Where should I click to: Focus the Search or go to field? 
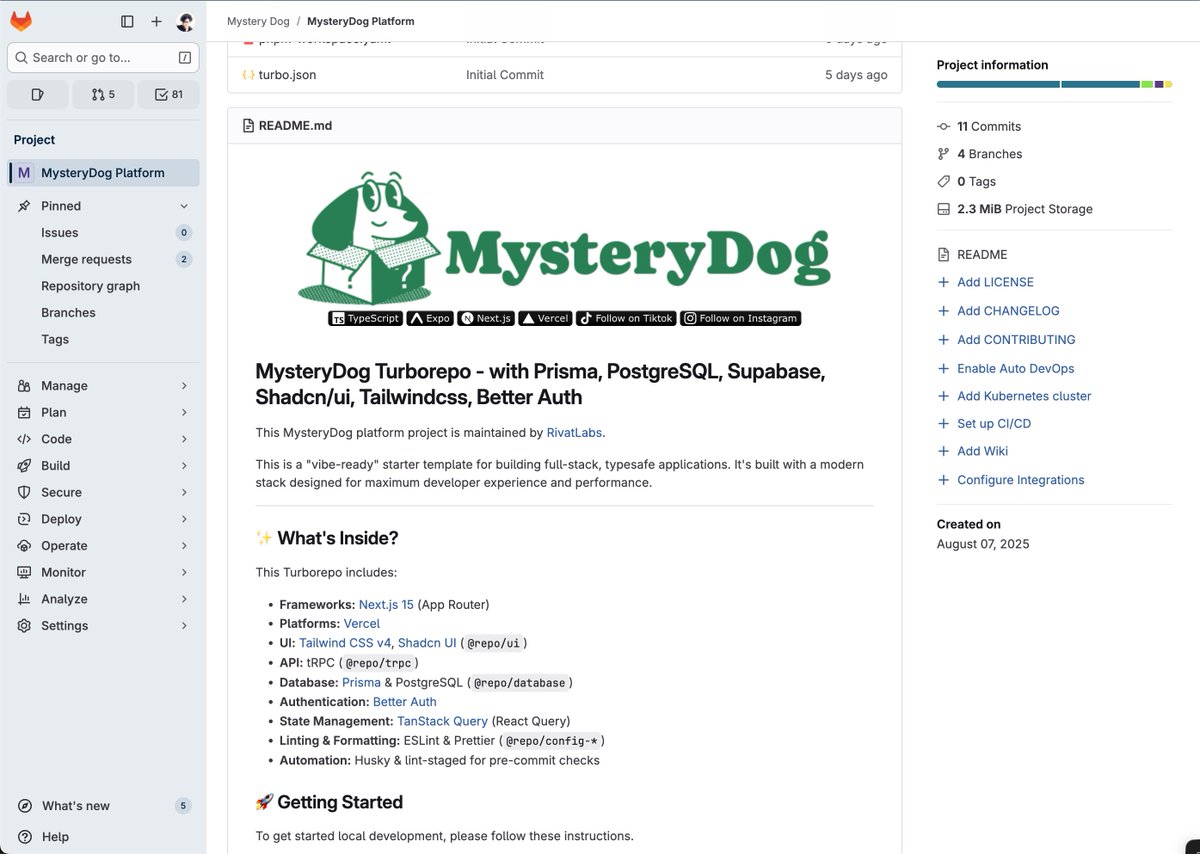tap(103, 58)
